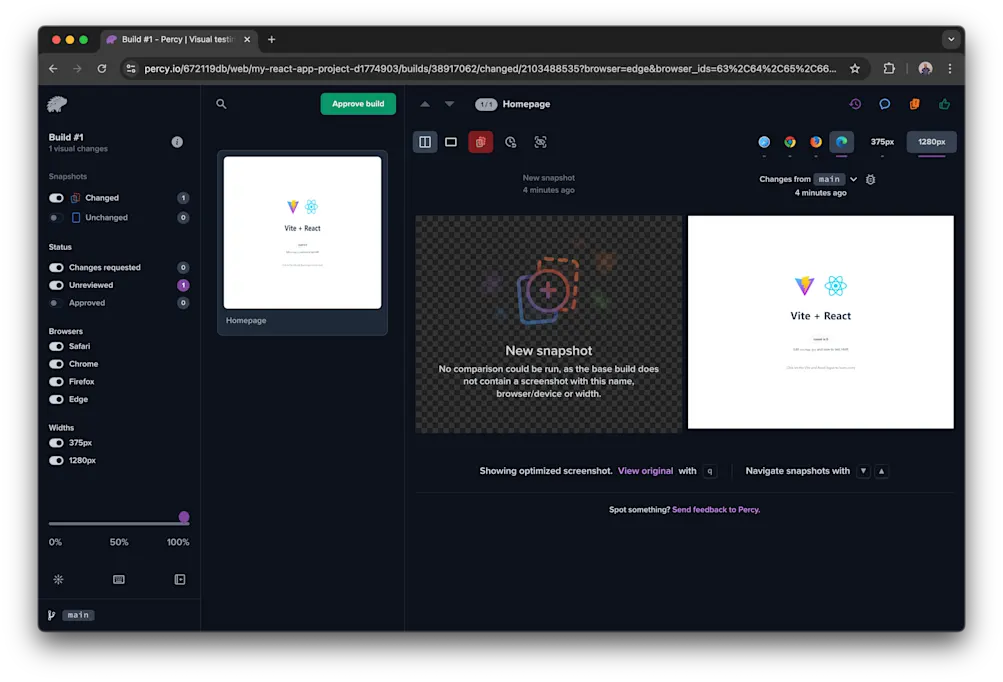Click the thumbs-up approve icon top right
Screen dimensions: 1003x682
point(944,103)
